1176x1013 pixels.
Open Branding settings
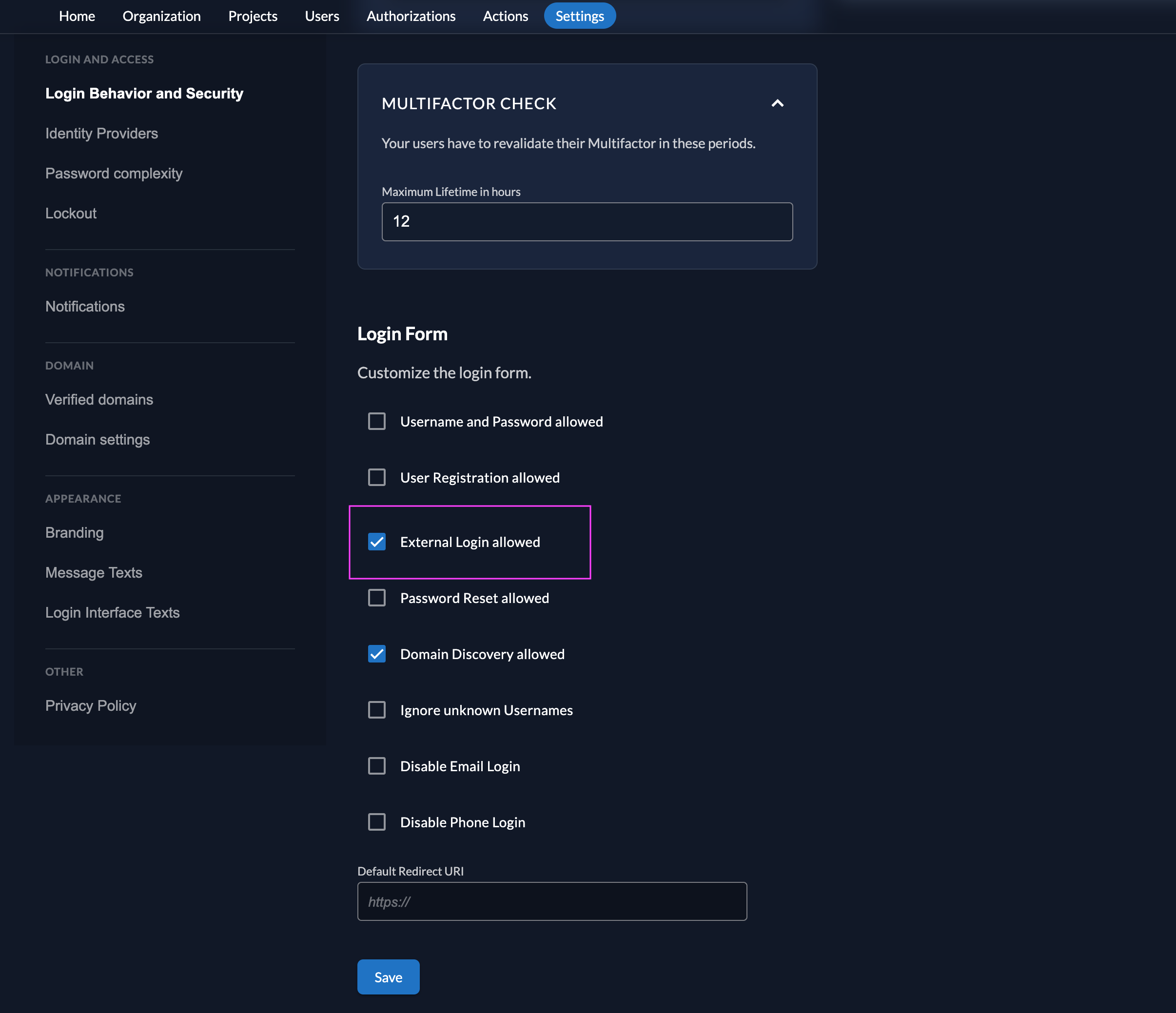click(x=75, y=532)
